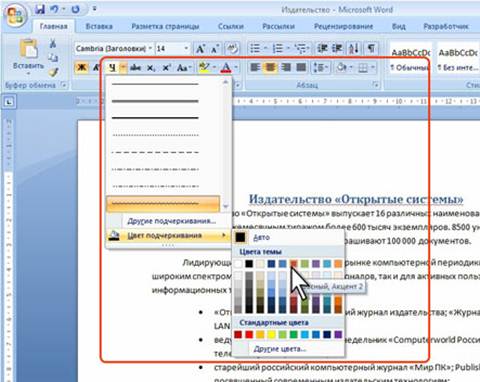Apply the Без интервала style

coord(458,59)
